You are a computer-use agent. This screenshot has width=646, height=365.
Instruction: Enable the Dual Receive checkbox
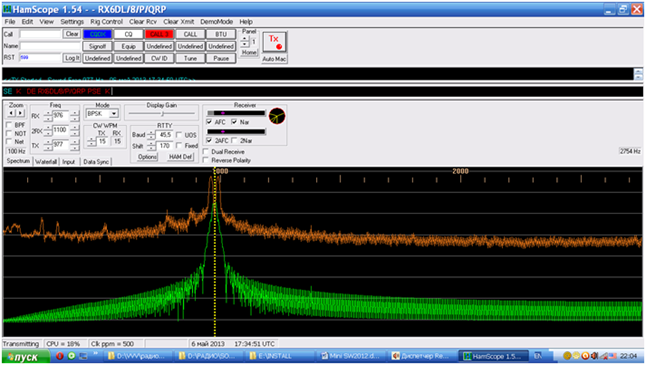(206, 152)
